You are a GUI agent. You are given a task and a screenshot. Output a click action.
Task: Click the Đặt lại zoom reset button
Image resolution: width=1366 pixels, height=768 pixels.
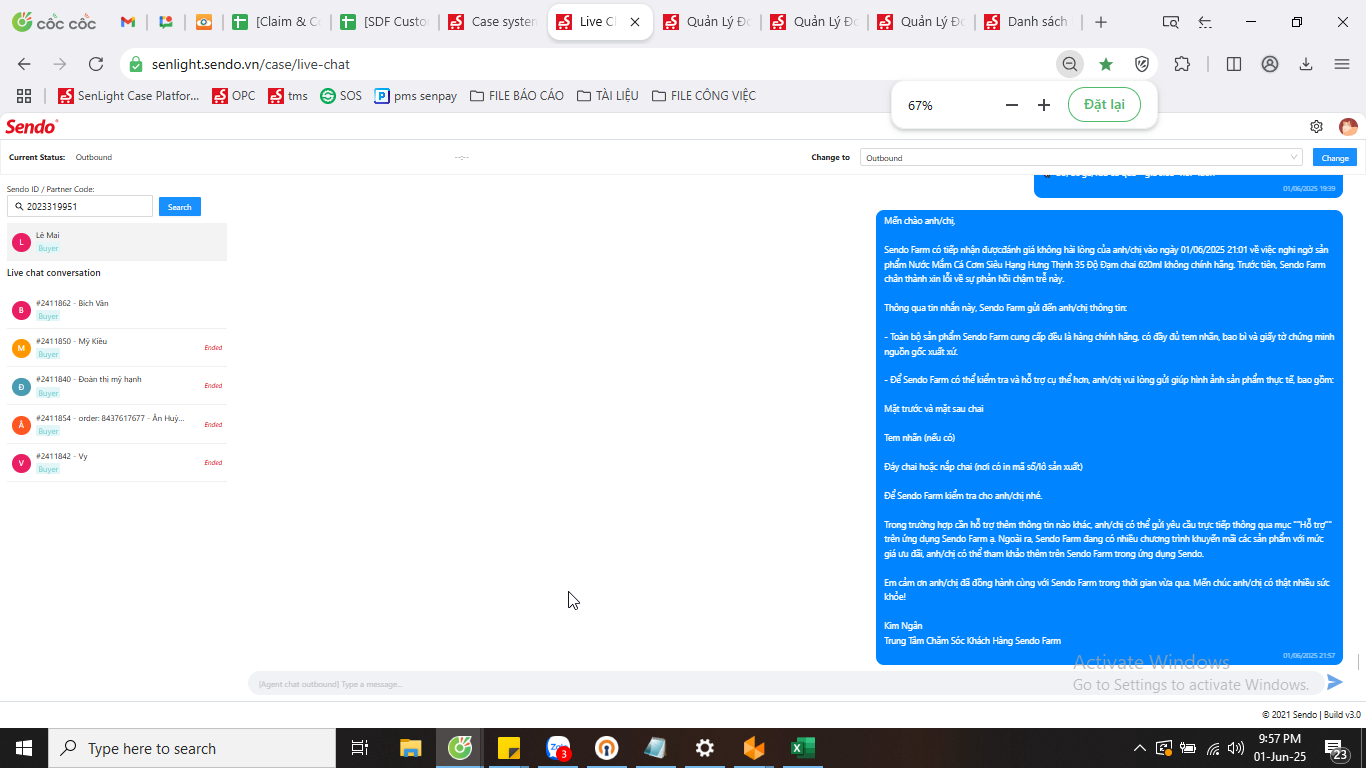pos(1104,105)
